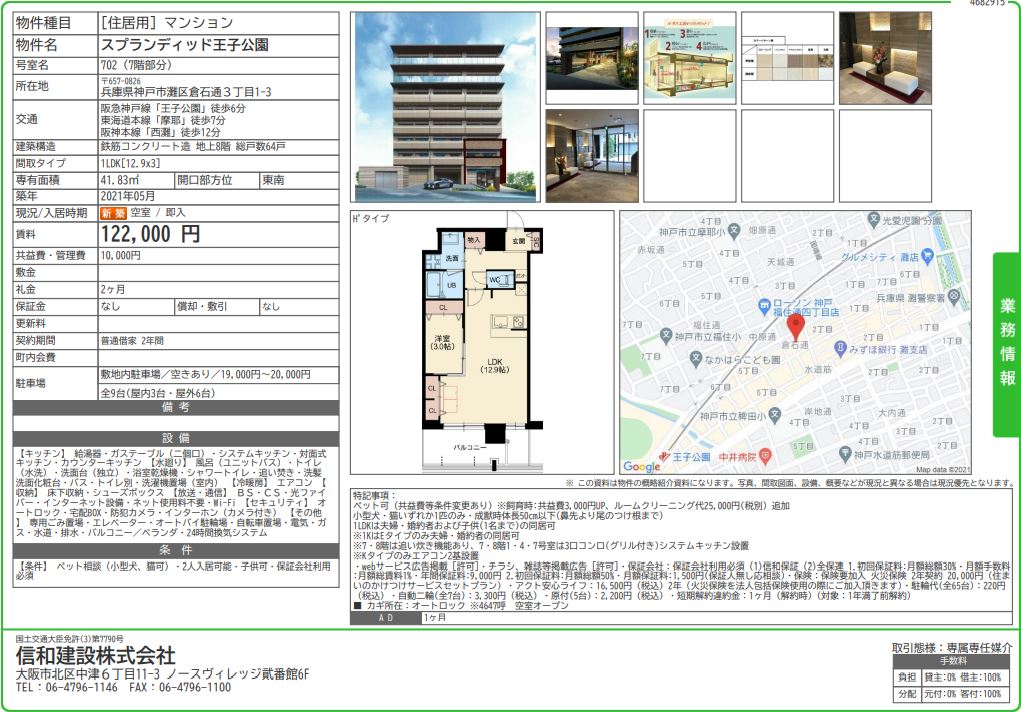Select the room number 702（7階部分）
Screen dimensions: 1021x712
click(x=136, y=65)
